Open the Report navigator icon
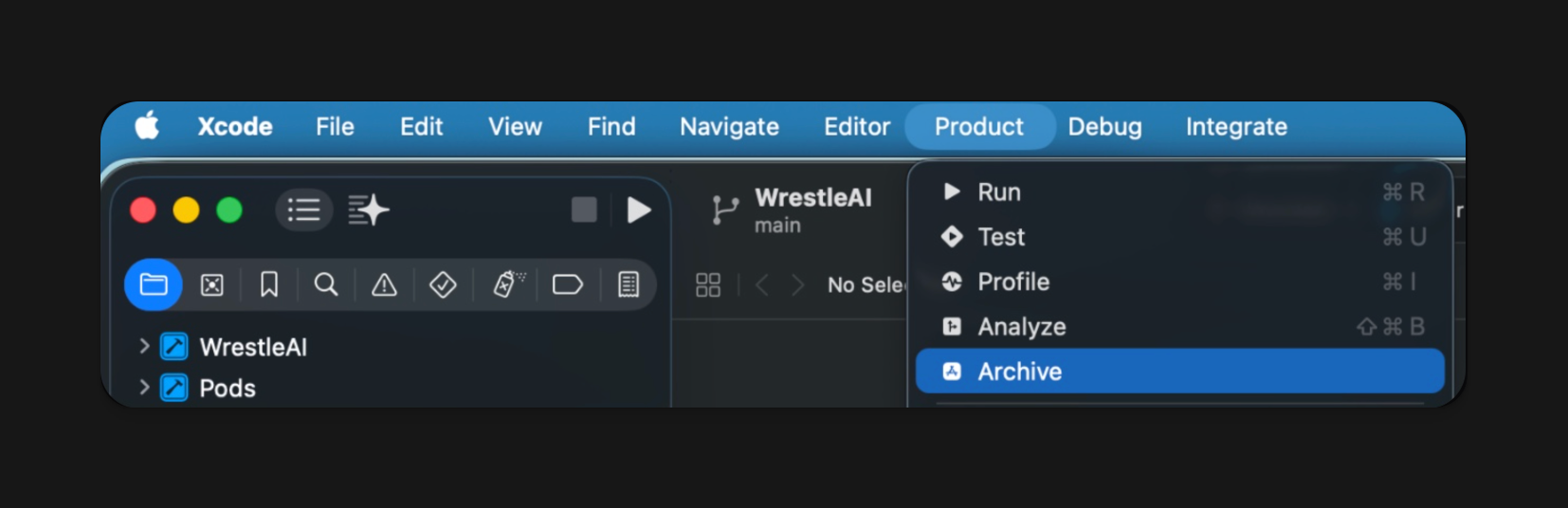The height and width of the screenshot is (508, 1568). [629, 284]
